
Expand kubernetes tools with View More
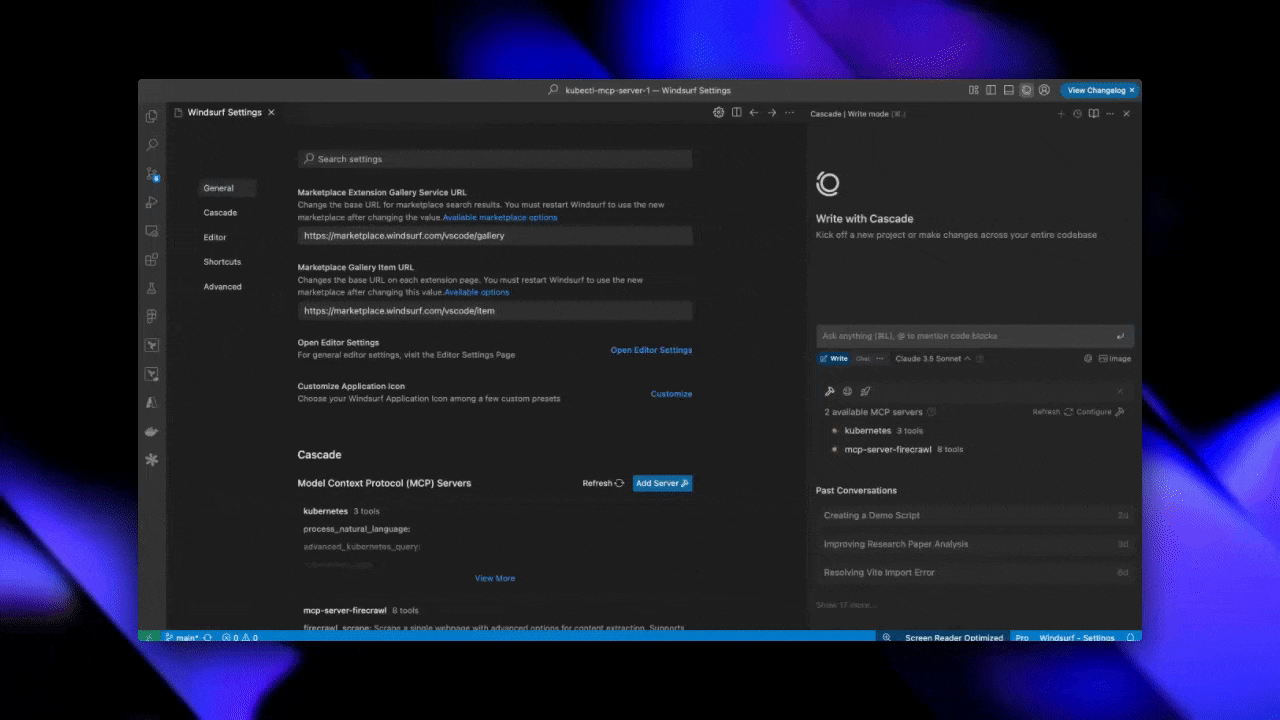tap(495, 578)
